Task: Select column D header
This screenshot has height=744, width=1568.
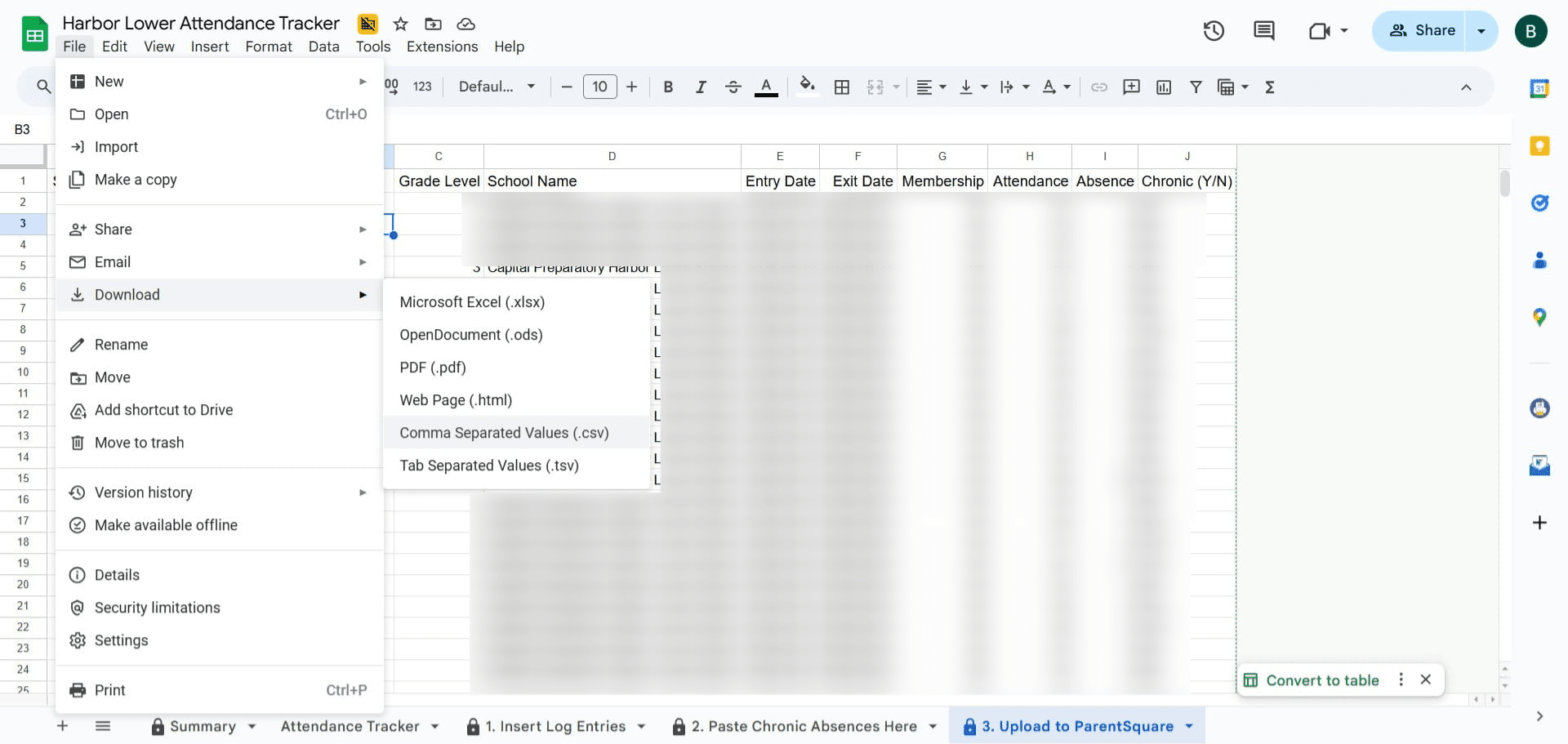Action: (612, 156)
